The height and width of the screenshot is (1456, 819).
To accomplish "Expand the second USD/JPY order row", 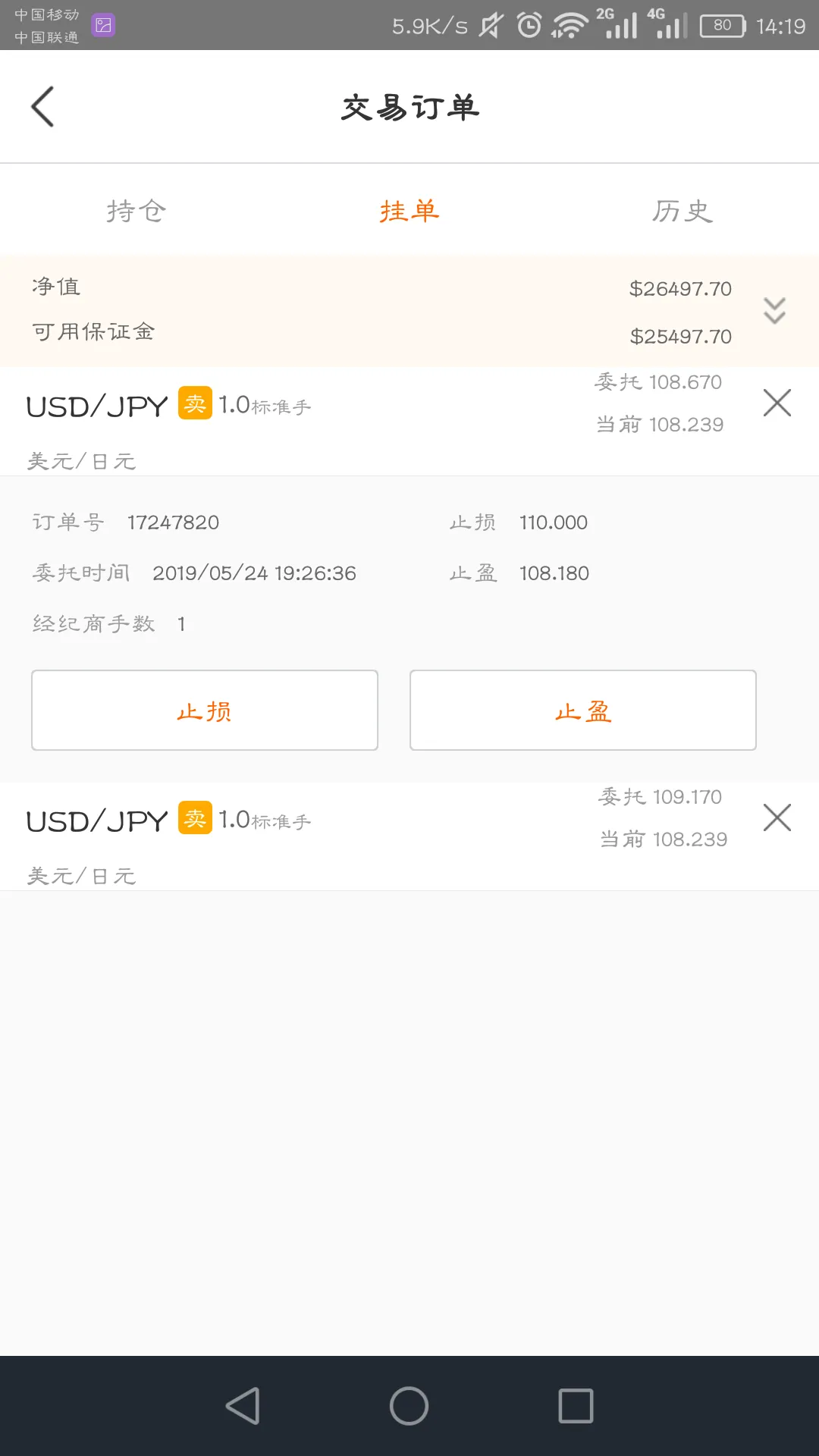I will pyautogui.click(x=409, y=836).
